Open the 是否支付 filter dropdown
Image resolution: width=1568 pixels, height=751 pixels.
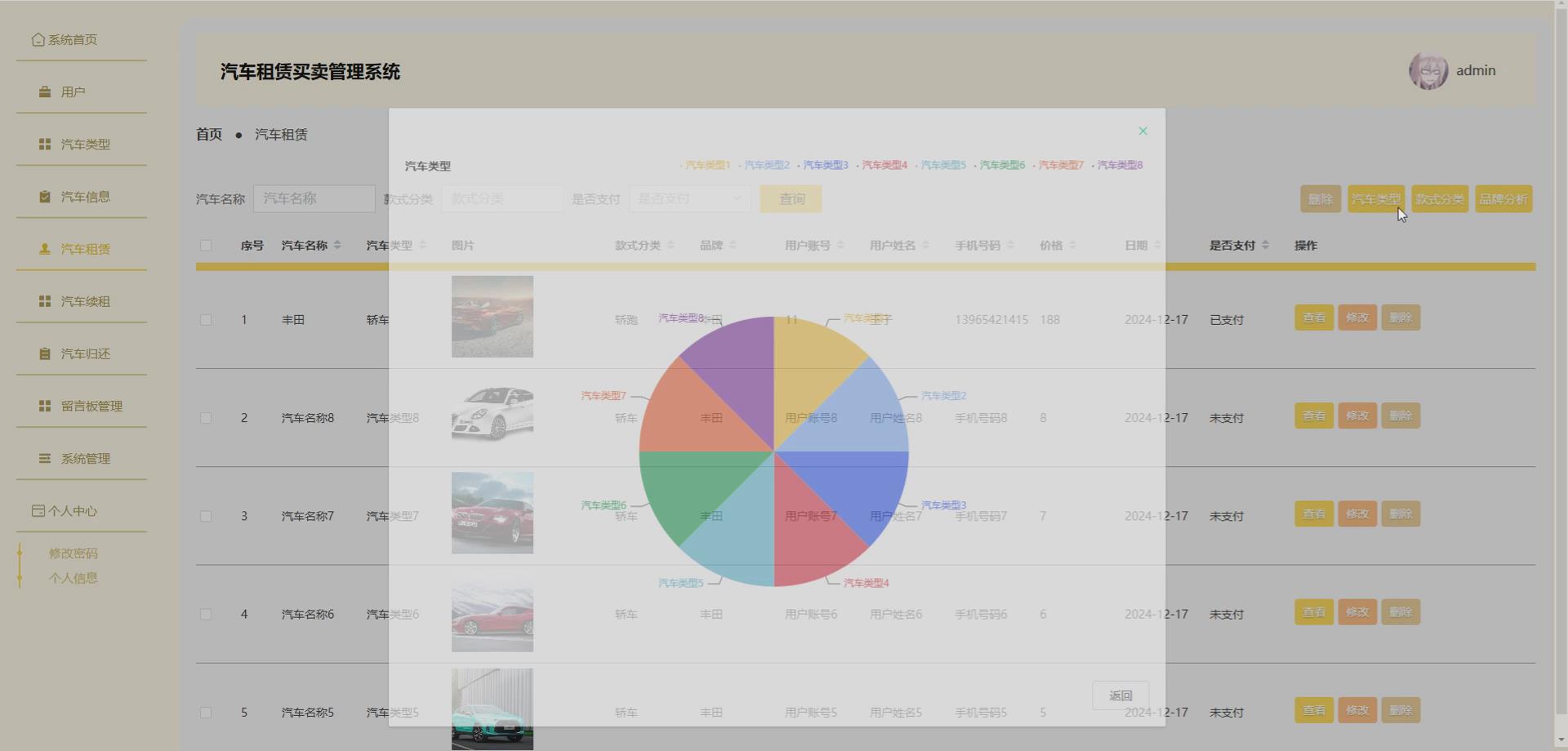[690, 198]
